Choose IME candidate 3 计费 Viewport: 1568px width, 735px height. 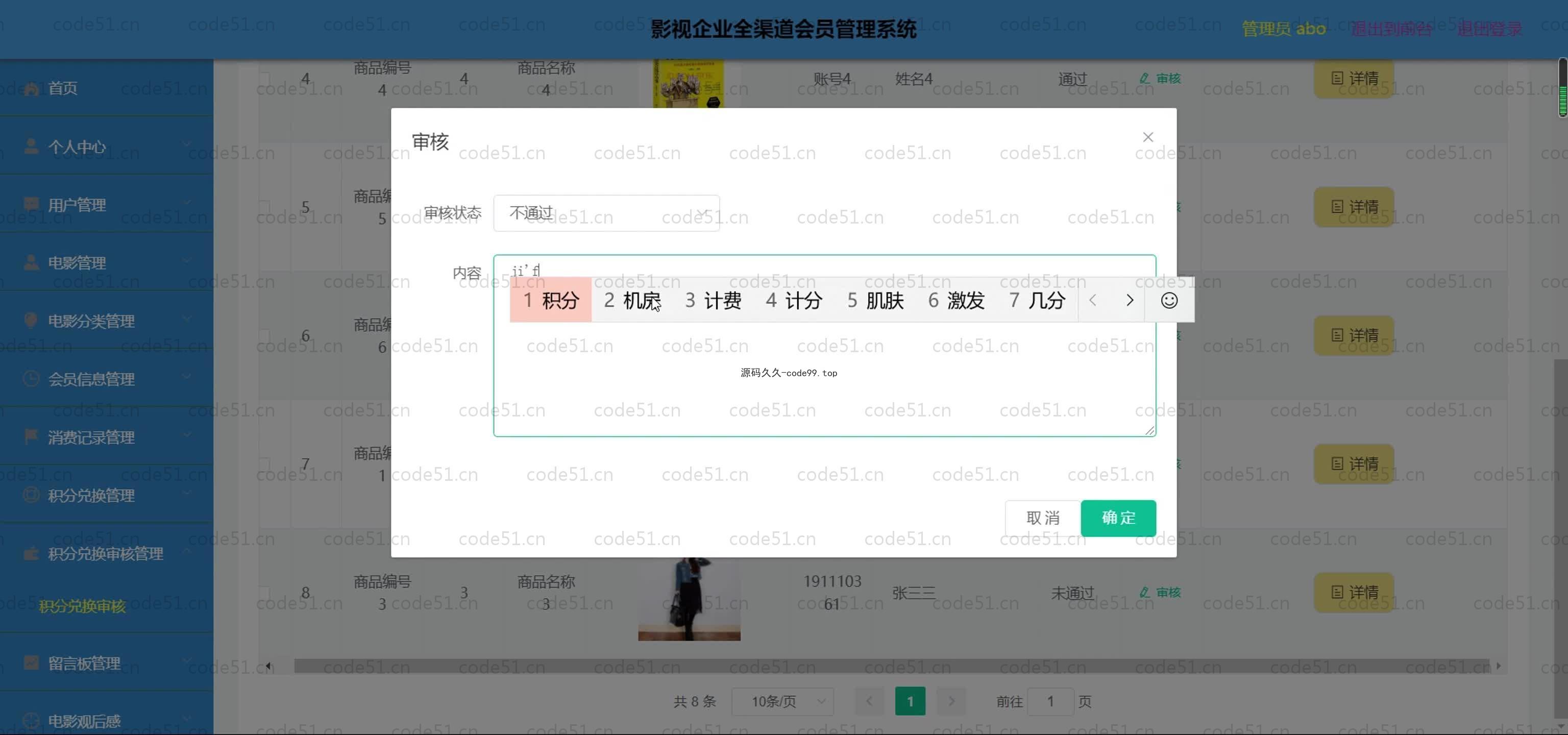click(713, 300)
